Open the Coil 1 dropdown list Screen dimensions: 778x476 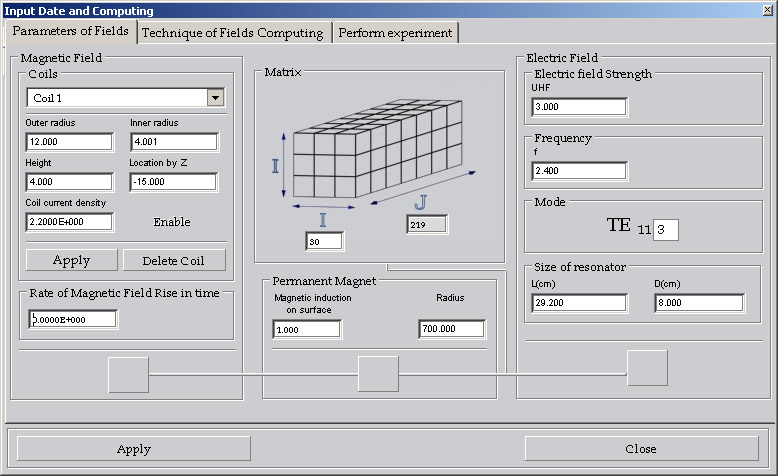(x=214, y=98)
